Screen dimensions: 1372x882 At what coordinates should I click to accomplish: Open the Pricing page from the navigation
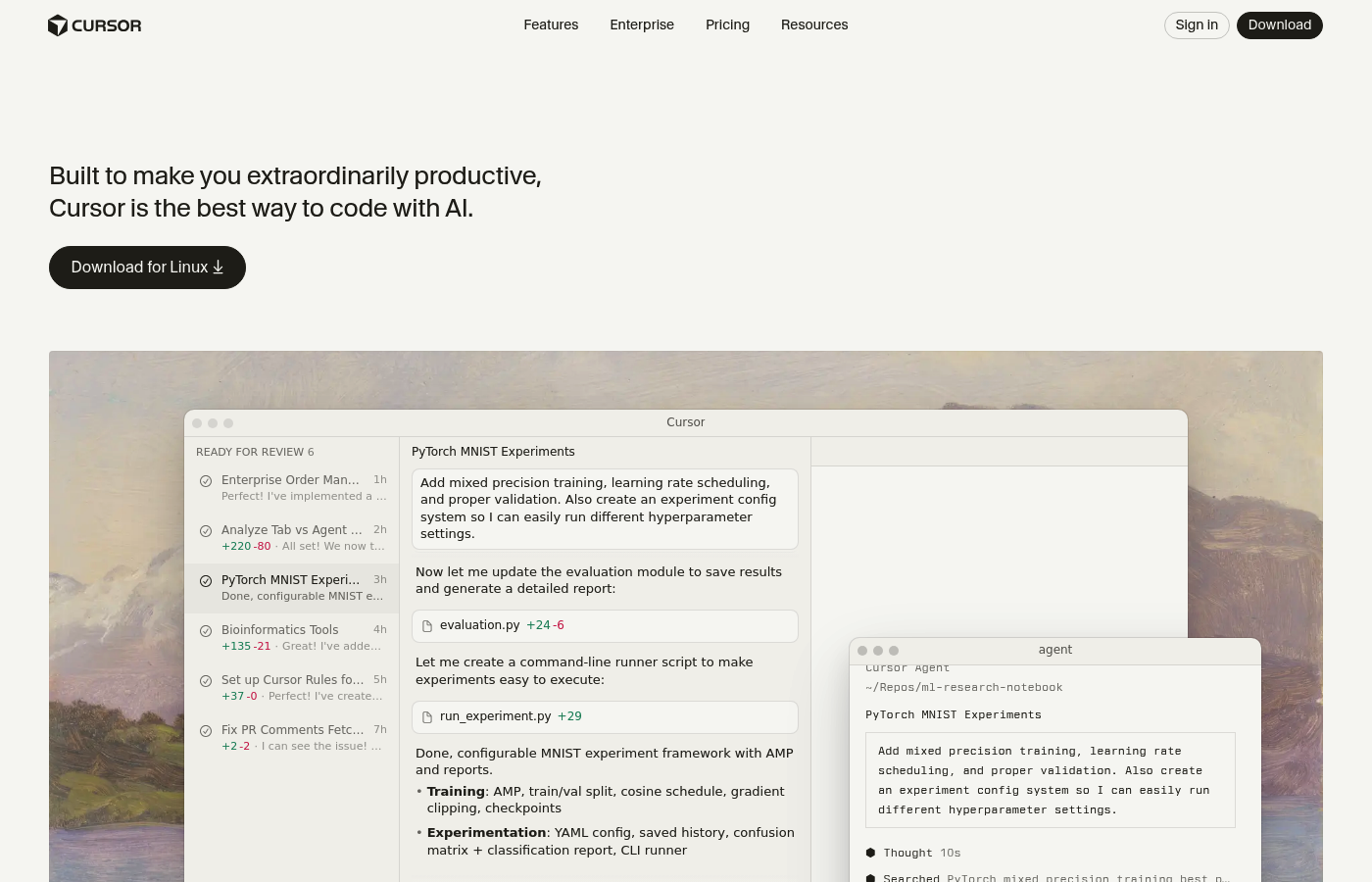(x=727, y=25)
